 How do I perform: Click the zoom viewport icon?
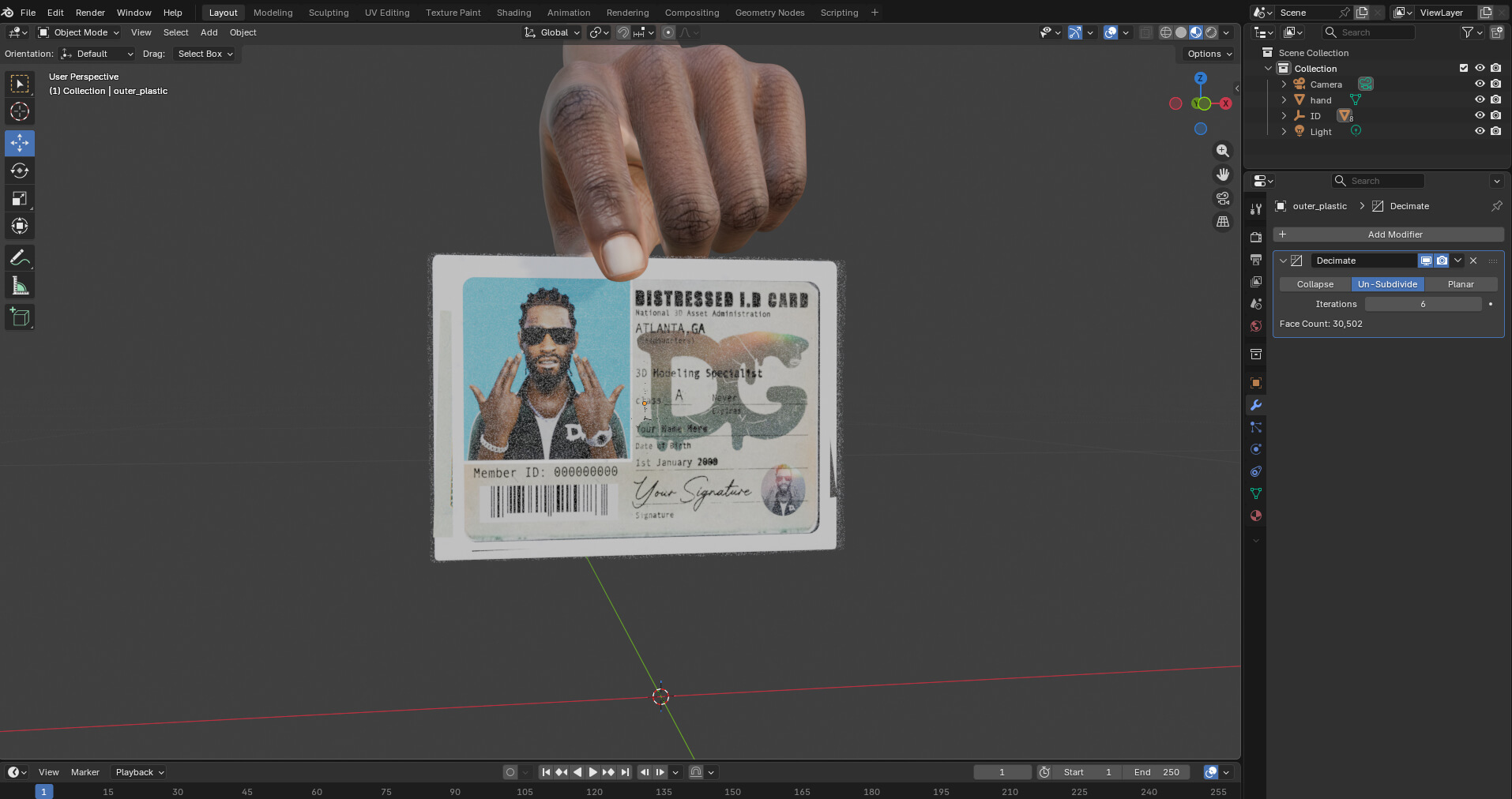(x=1223, y=151)
